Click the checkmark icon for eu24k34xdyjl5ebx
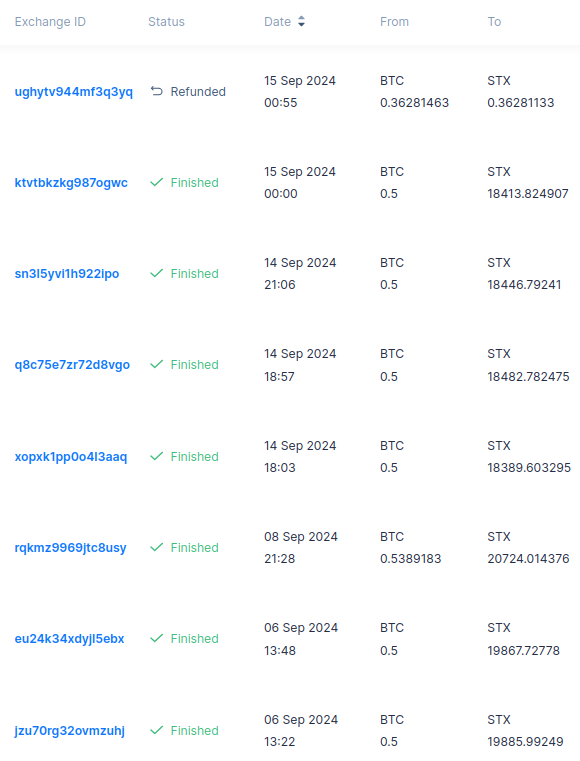 click(x=156, y=638)
